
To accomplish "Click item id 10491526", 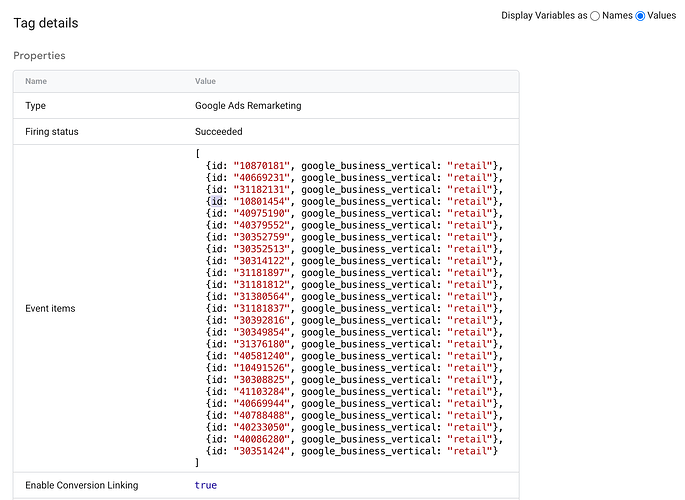I will tap(262, 368).
